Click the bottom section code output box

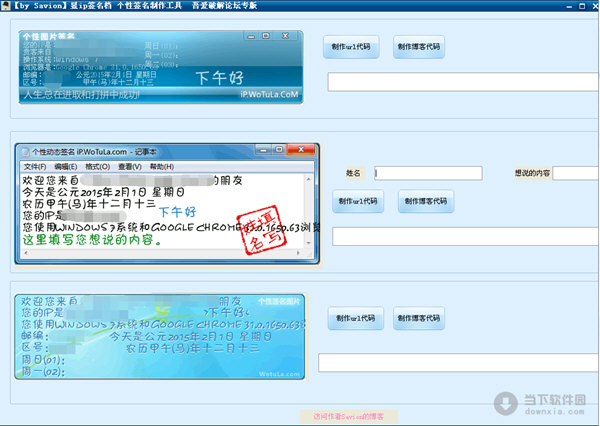(459, 363)
